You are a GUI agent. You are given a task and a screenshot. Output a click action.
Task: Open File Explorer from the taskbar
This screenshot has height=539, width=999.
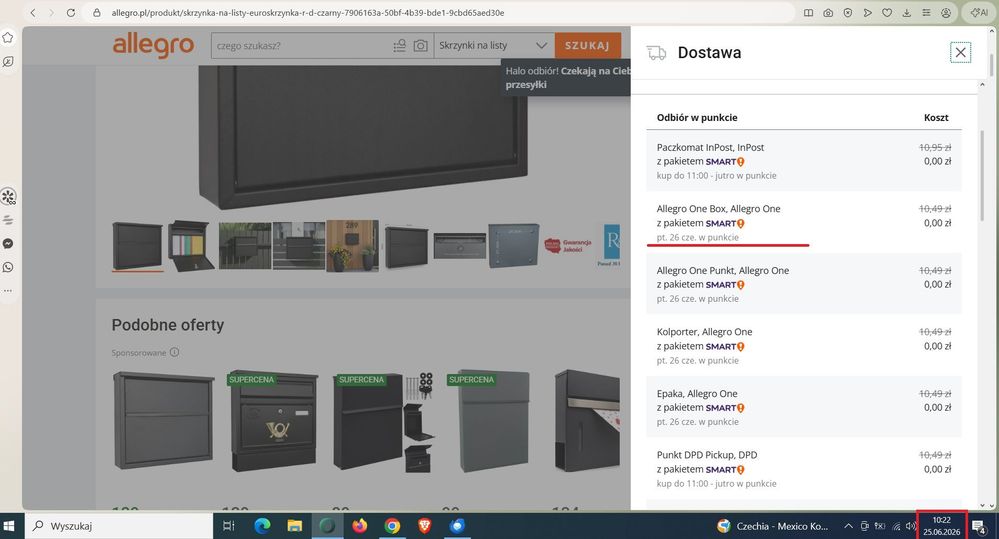click(x=294, y=526)
